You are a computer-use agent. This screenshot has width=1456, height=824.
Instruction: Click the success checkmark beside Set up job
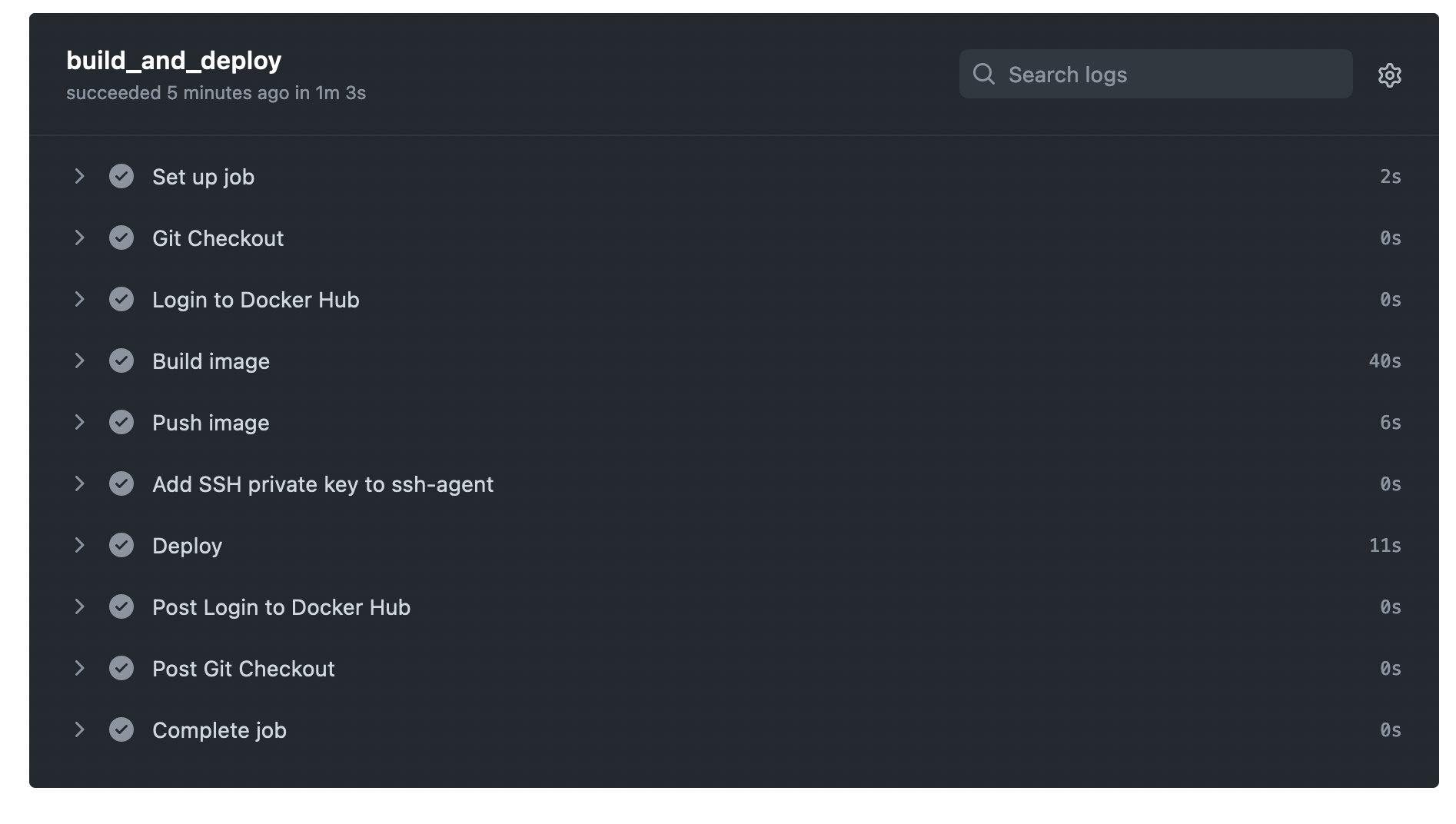(x=121, y=176)
